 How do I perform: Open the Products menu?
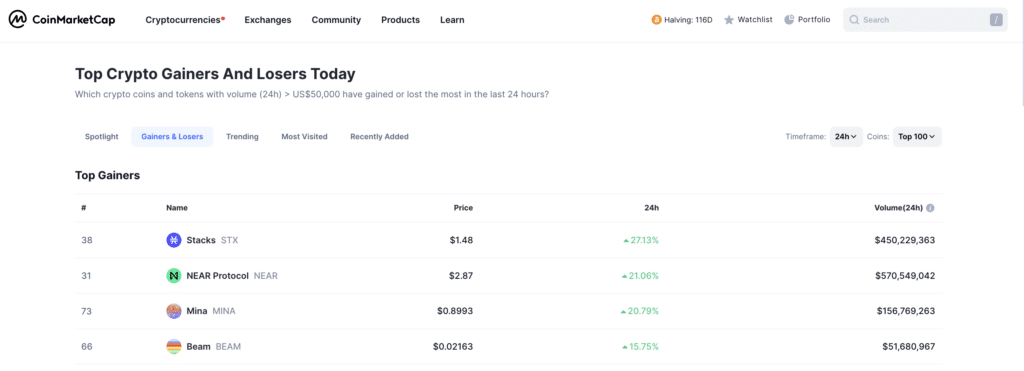click(400, 20)
